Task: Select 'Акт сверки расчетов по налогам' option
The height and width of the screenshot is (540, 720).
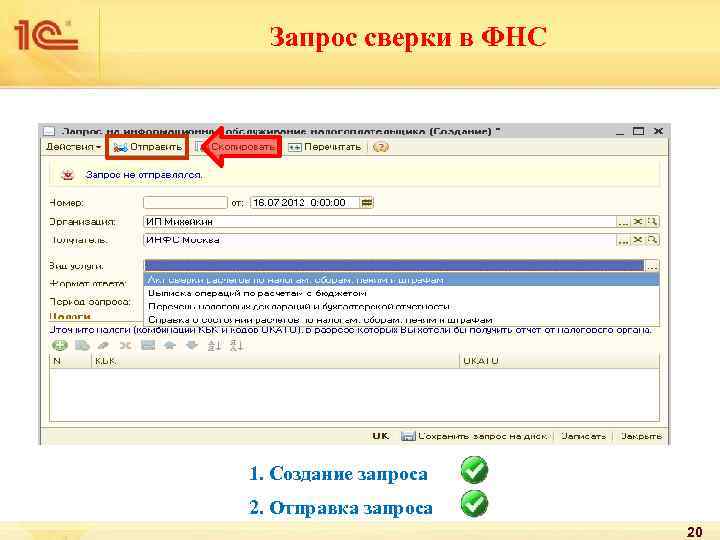Action: 401,280
